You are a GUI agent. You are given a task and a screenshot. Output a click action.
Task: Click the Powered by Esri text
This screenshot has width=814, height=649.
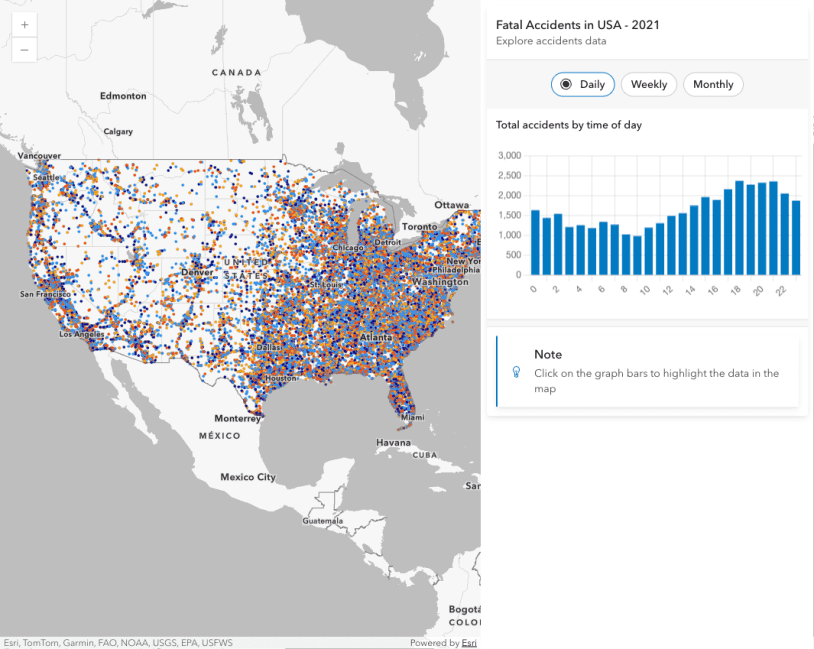(435, 643)
